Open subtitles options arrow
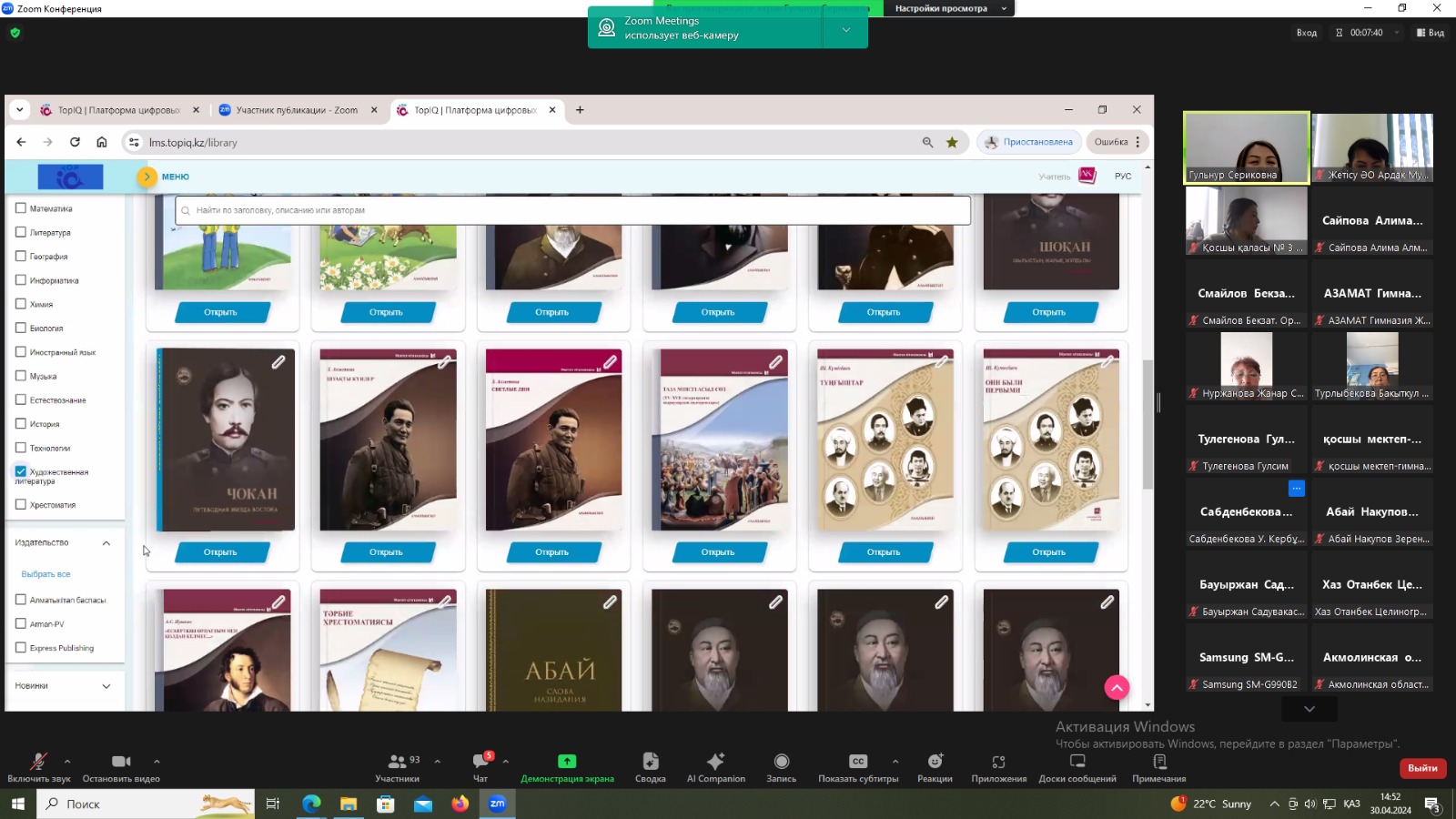This screenshot has height=819, width=1456. click(895, 761)
